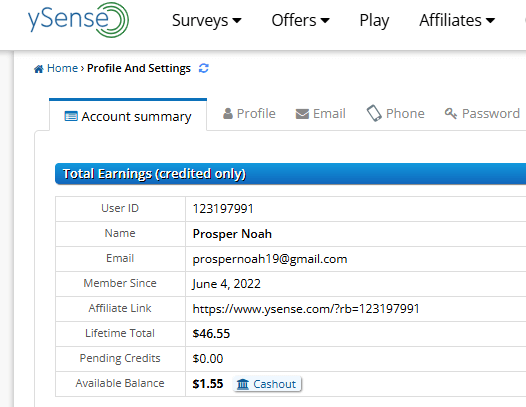
Task: Click the home icon in breadcrumb
Action: tap(39, 69)
